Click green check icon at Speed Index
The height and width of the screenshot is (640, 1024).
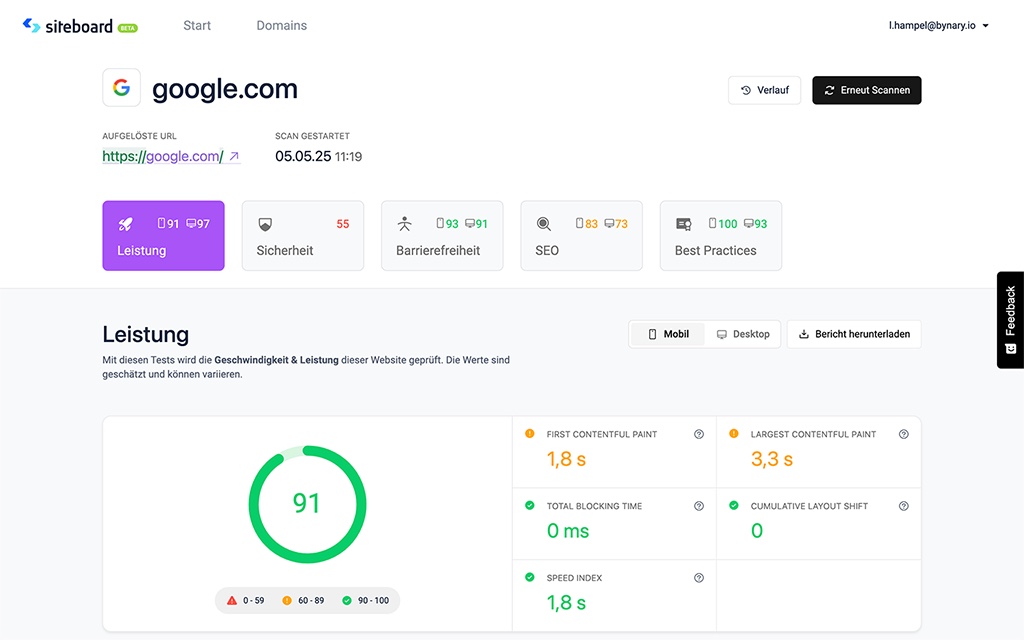coord(530,577)
